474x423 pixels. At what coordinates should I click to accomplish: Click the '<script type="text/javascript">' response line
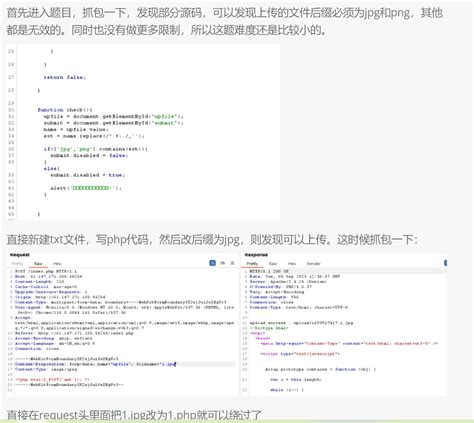click(x=300, y=354)
